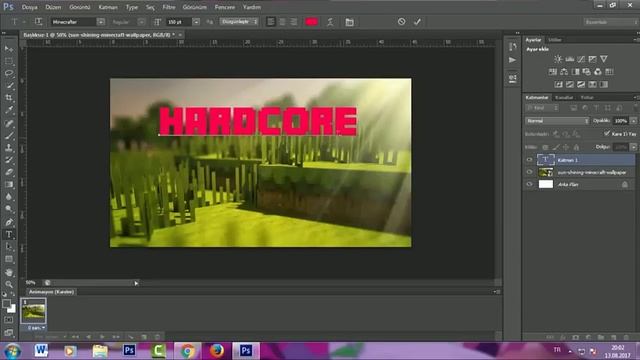Open the foreground color picker
The image size is (640, 360).
click(6, 304)
